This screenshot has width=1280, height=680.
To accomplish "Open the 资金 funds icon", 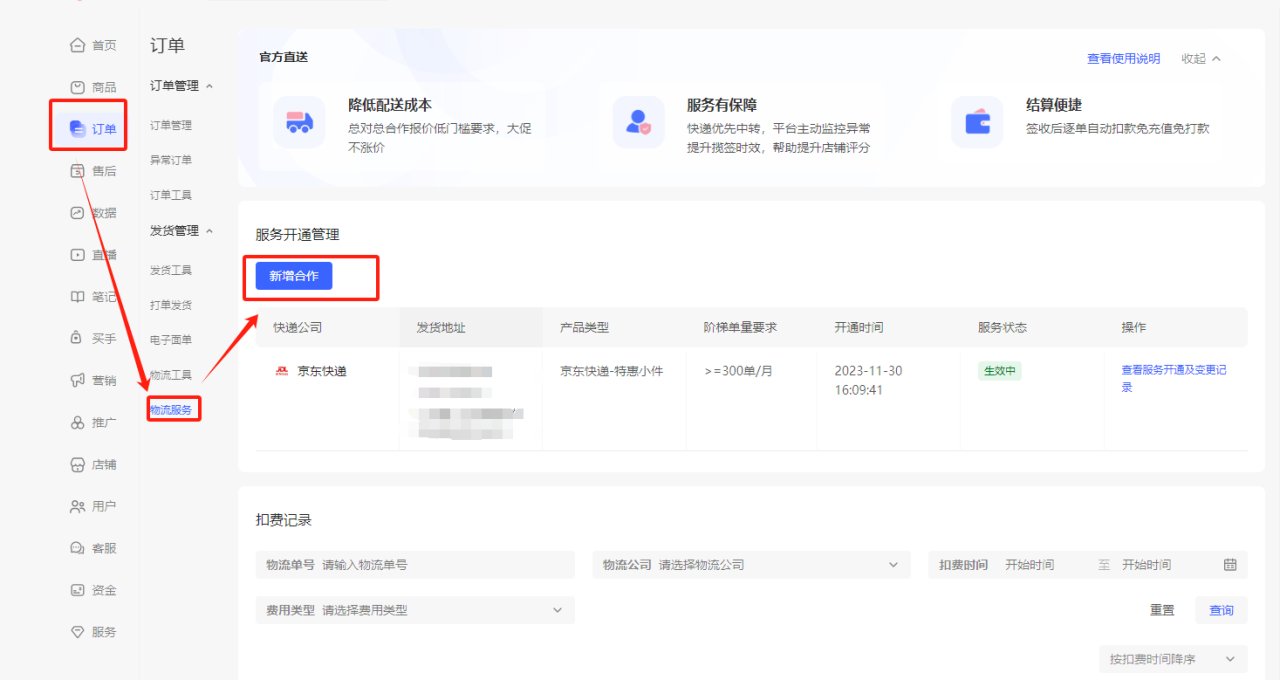I will [77, 590].
